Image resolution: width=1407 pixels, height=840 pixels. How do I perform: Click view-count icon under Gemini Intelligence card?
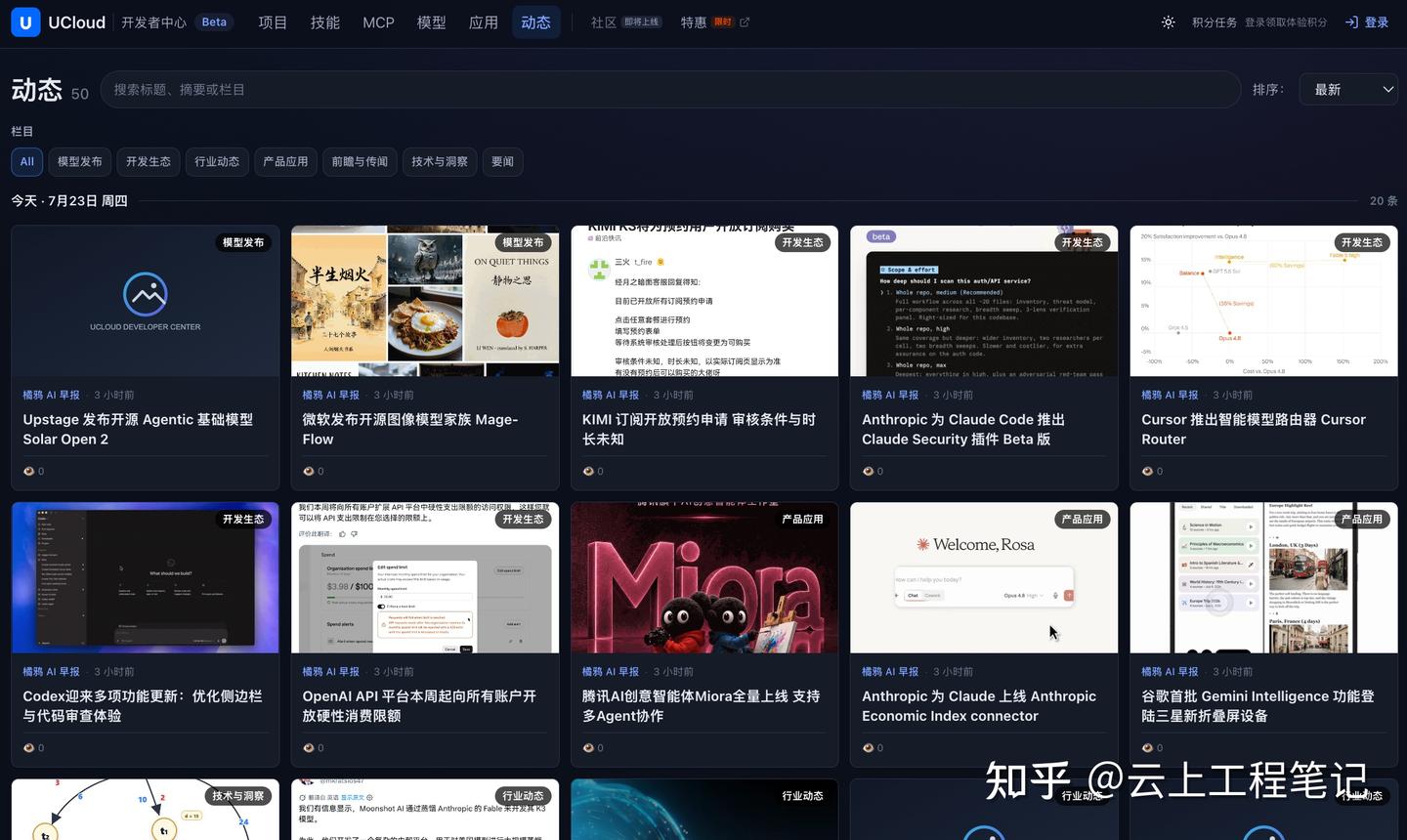pyautogui.click(x=1147, y=748)
